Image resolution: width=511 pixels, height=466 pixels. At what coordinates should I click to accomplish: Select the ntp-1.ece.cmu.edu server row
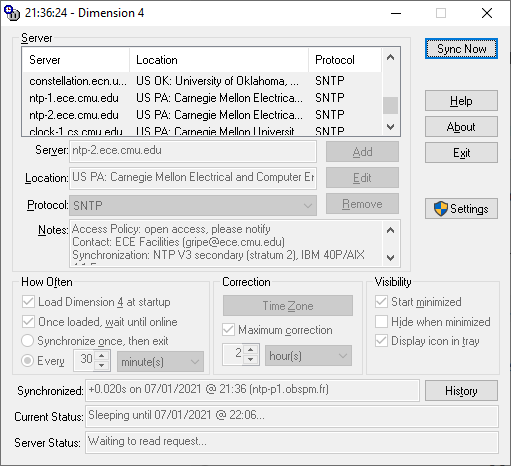(202, 98)
